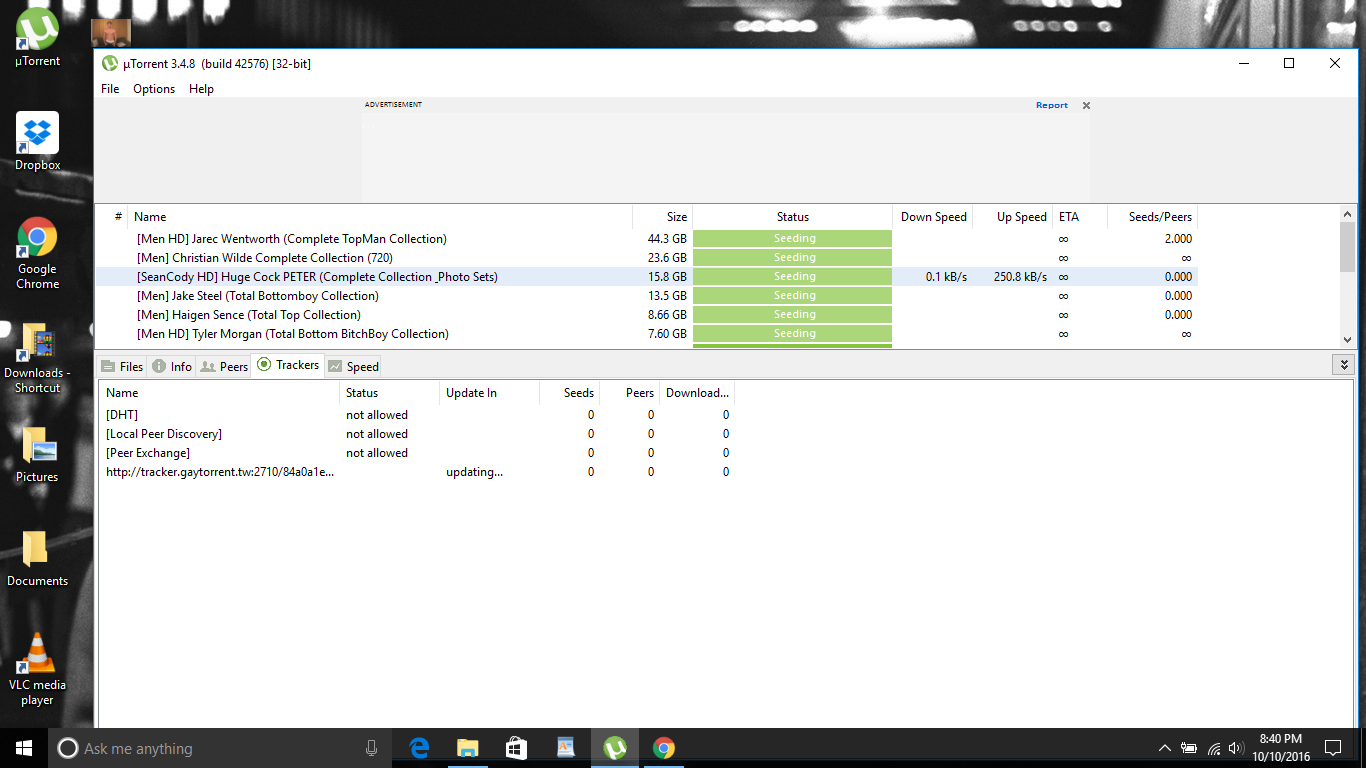Show hidden system tray icons
The height and width of the screenshot is (768, 1366).
point(1165,748)
